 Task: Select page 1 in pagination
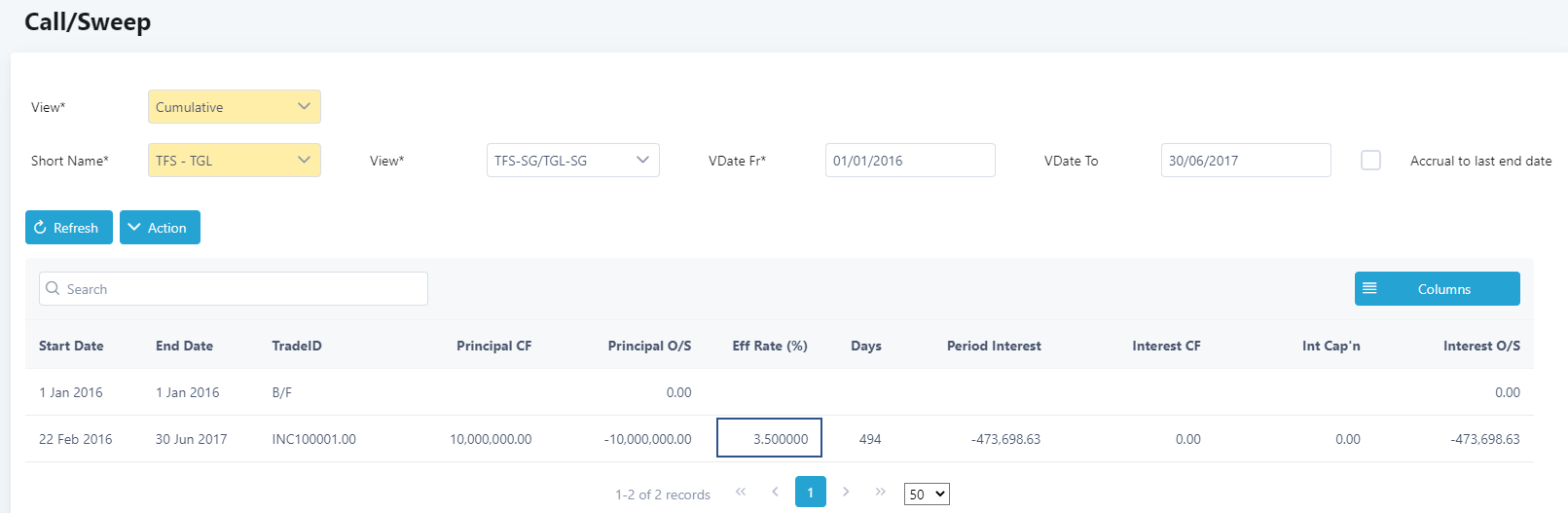(811, 492)
